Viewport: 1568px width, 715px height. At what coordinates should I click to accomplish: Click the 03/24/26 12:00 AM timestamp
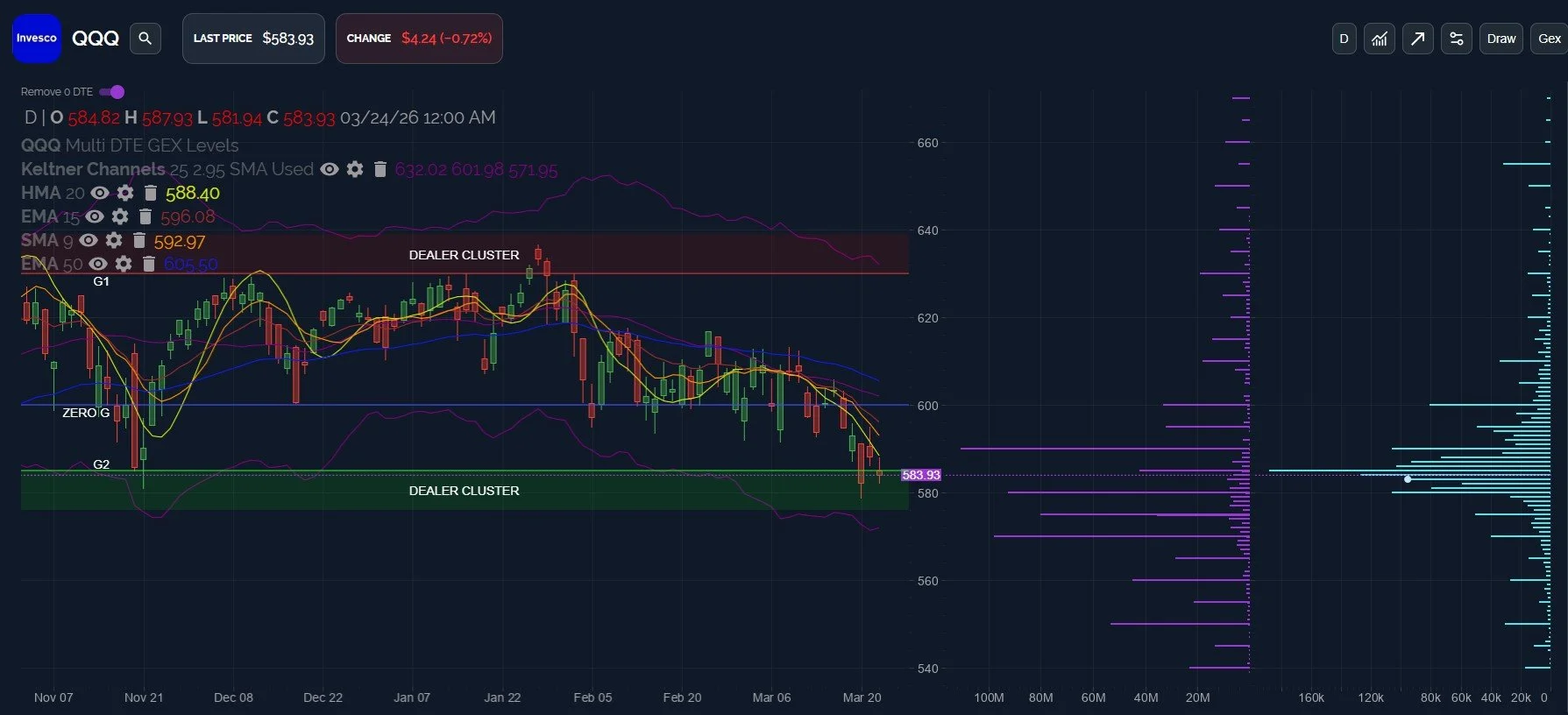418,117
